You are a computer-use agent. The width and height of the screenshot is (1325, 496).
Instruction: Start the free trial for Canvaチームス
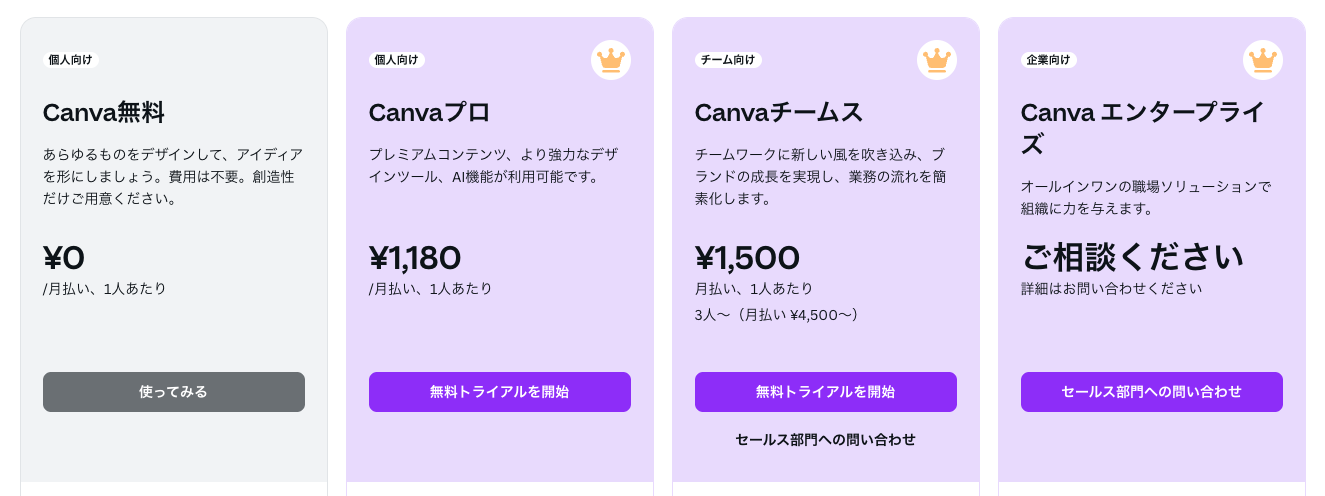tap(826, 392)
